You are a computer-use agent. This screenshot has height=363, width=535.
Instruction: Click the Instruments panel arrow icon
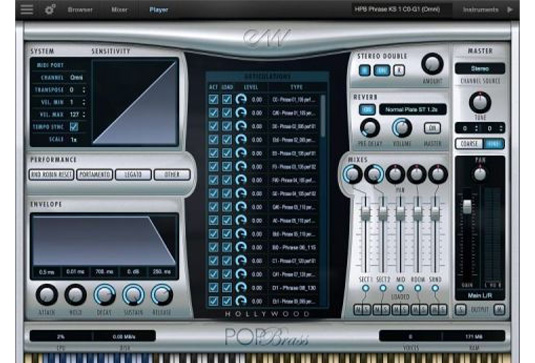tap(510, 10)
